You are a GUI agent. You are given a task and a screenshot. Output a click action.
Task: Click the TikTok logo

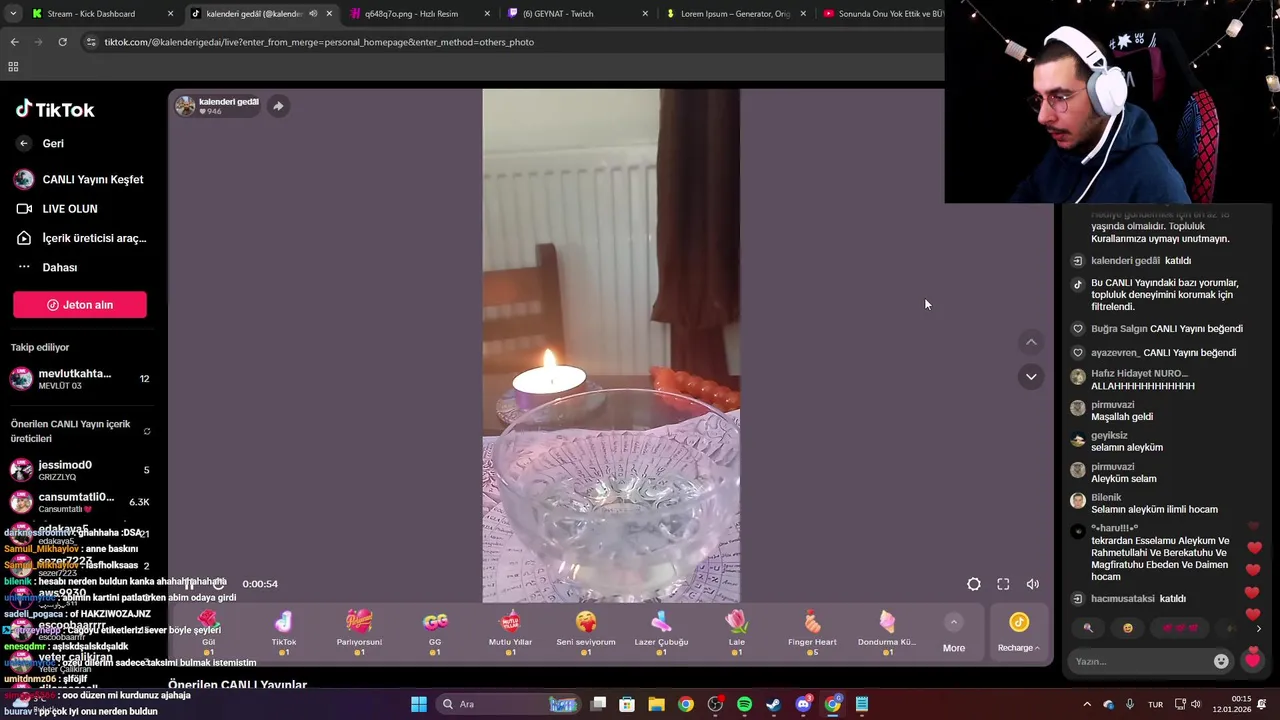55,109
